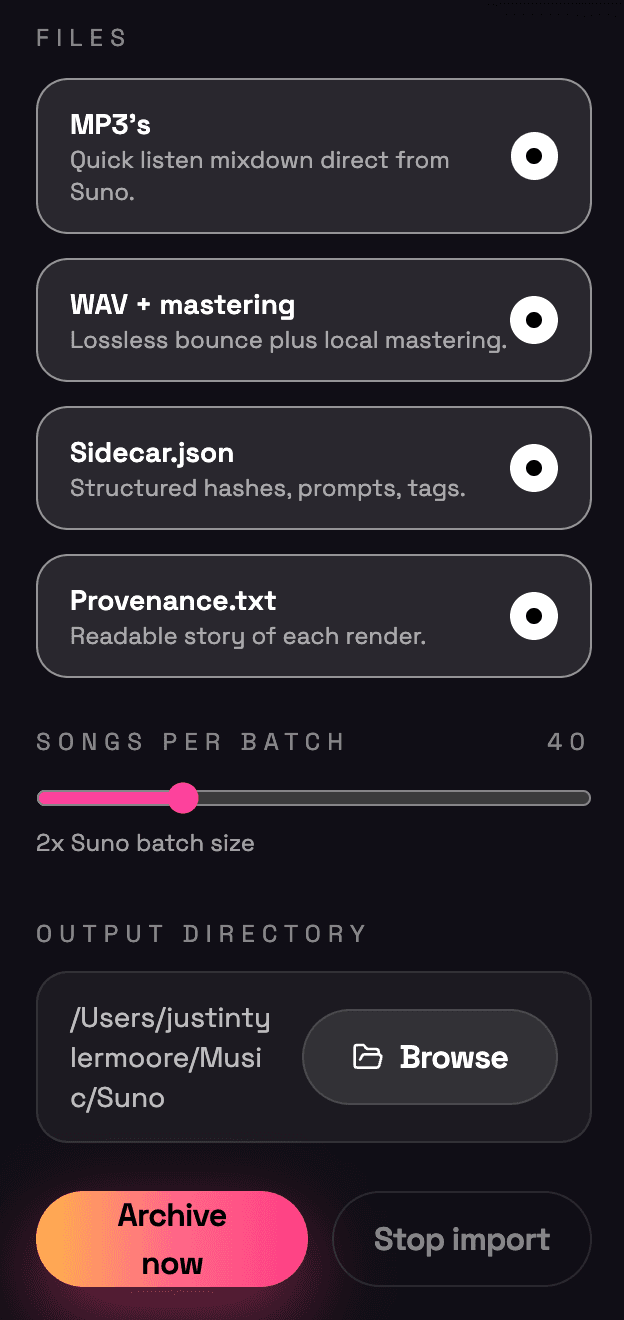This screenshot has width=624, height=1320.
Task: Click the Songs Per Batch label
Action: [x=190, y=742]
